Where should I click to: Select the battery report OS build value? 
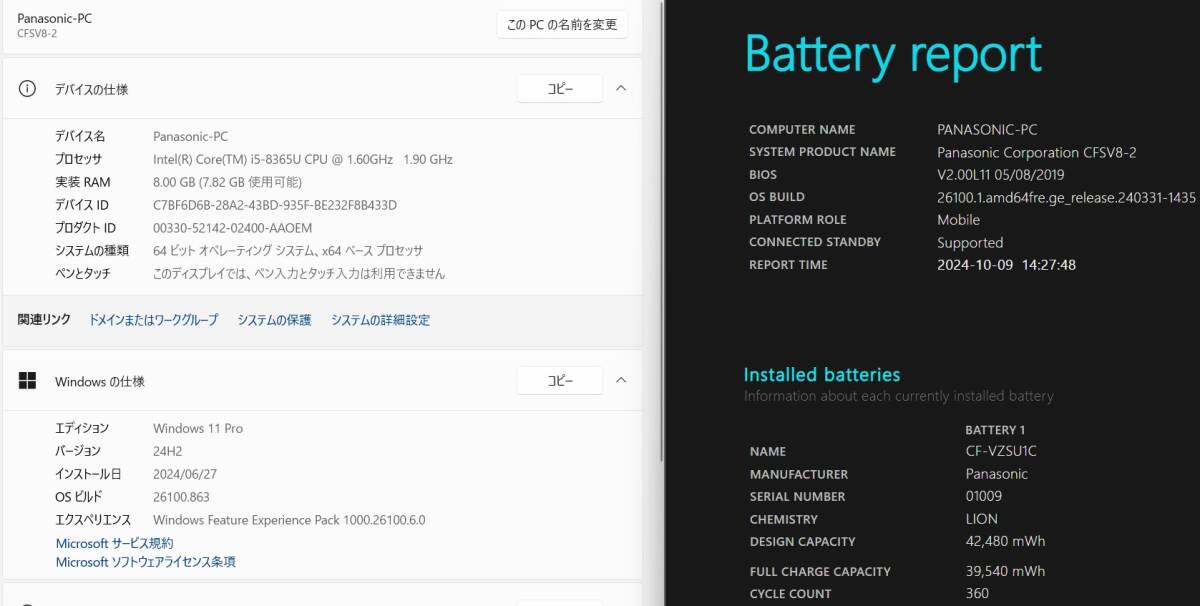pos(1066,198)
